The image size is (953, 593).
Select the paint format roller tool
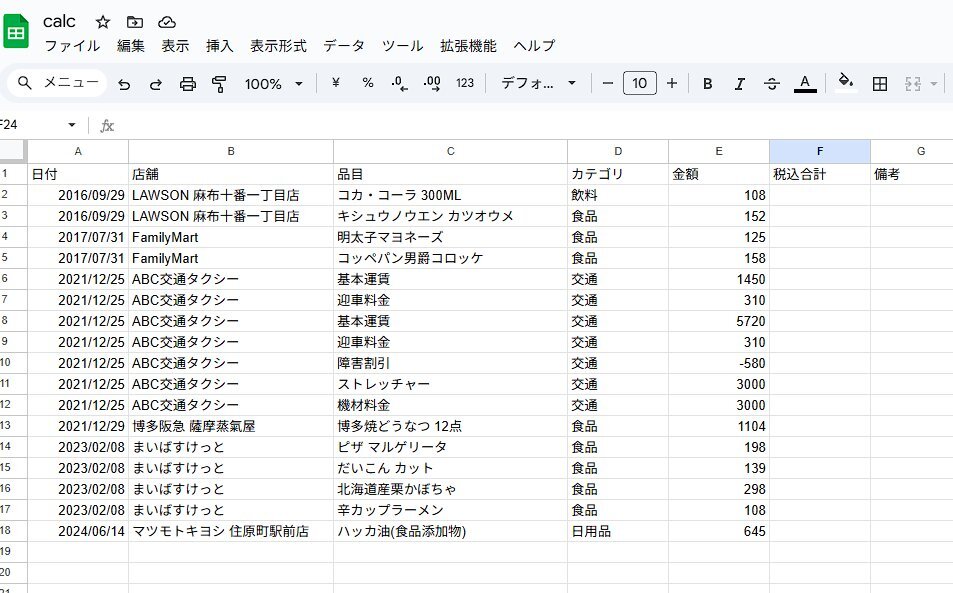coord(219,84)
